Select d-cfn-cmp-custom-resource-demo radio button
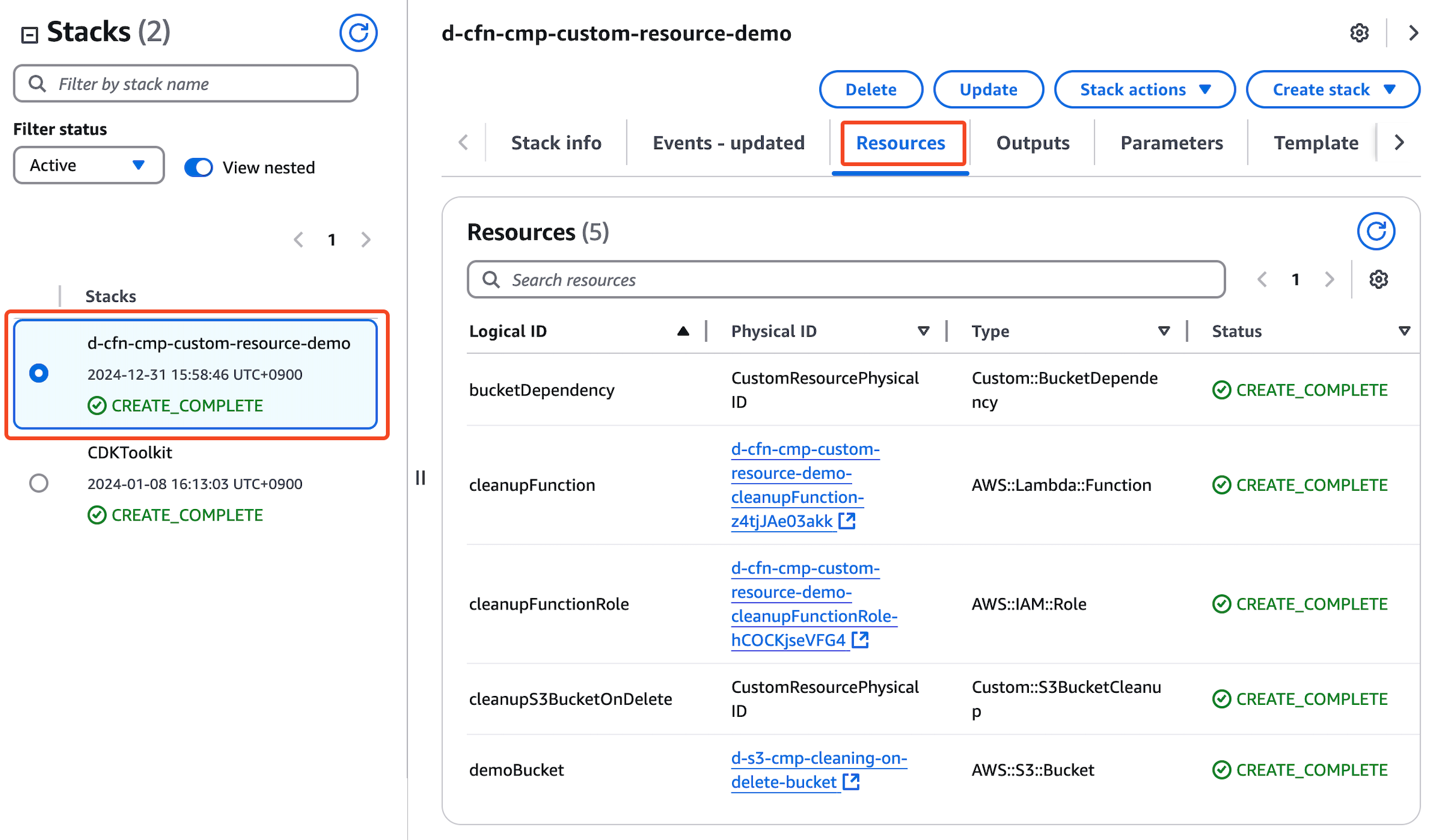Screen dimensions: 1435x840 [x=39, y=373]
